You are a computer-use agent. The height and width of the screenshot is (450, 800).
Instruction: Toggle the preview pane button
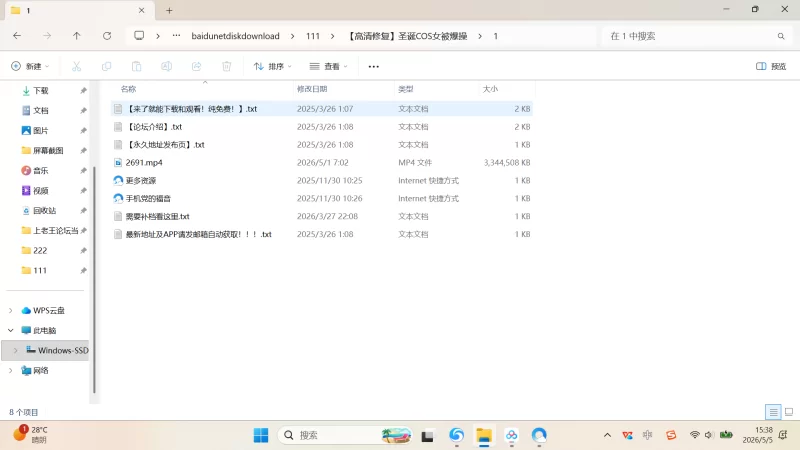tap(771, 66)
